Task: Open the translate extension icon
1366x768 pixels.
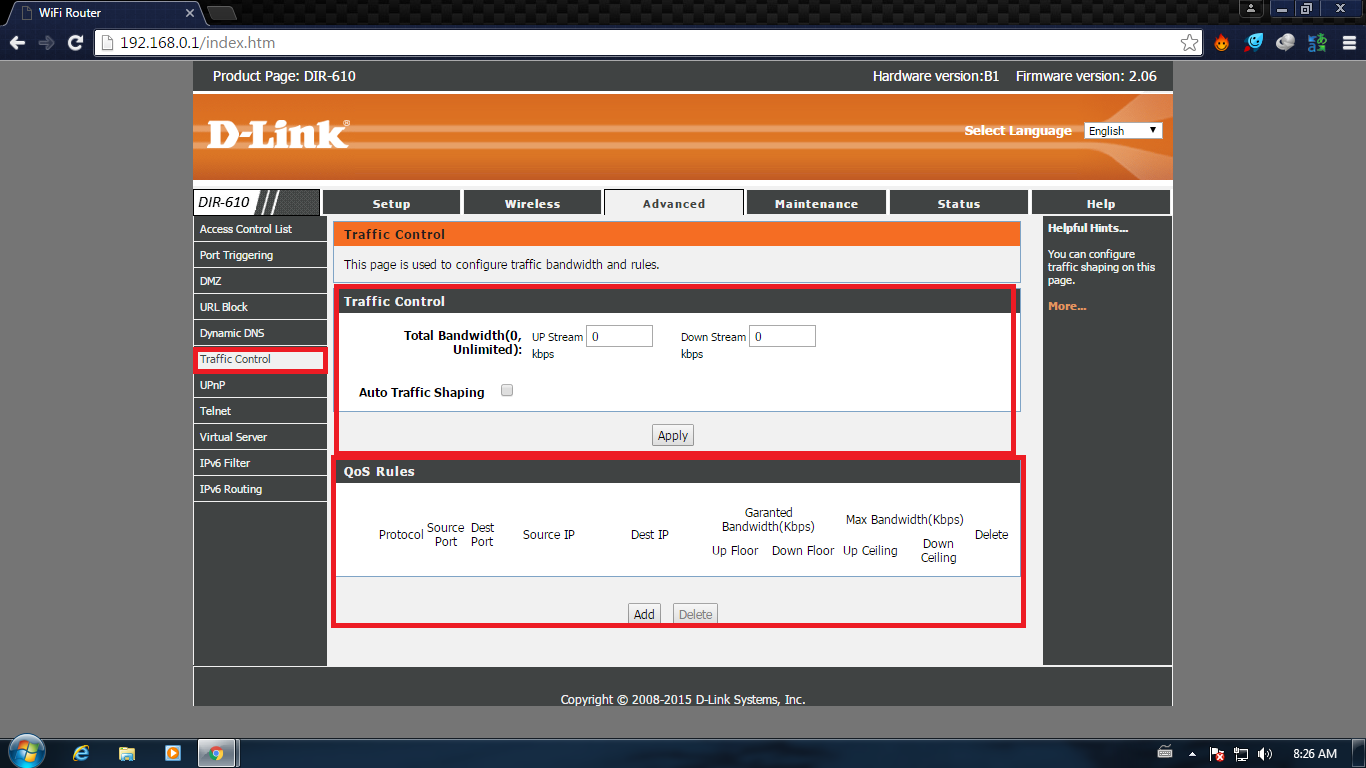Action: [1318, 43]
